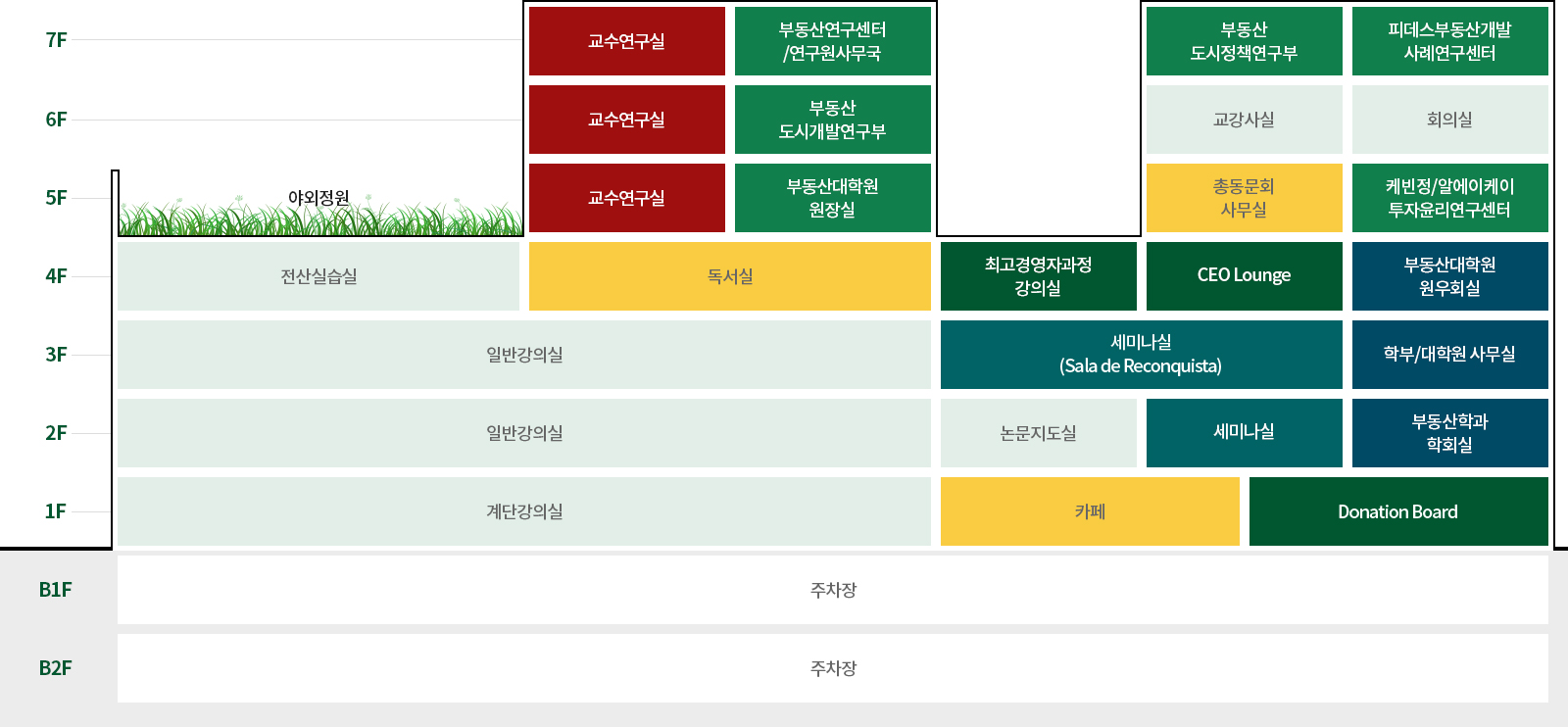The width and height of the screenshot is (1568, 727).
Task: Click the CEO Lounge block
Action: click(1244, 276)
